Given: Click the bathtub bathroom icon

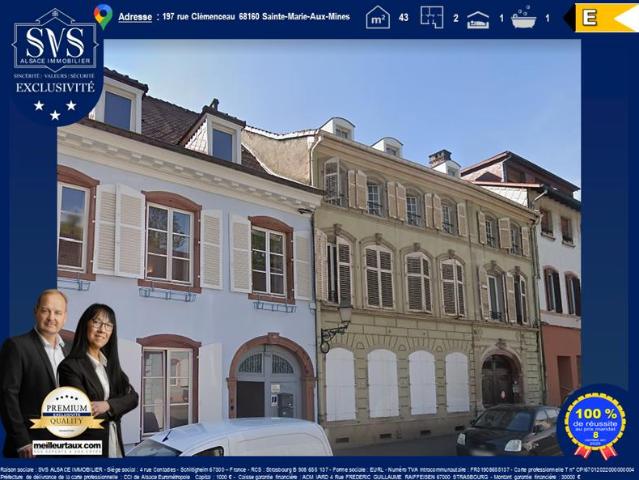Looking at the screenshot, I should (524, 18).
